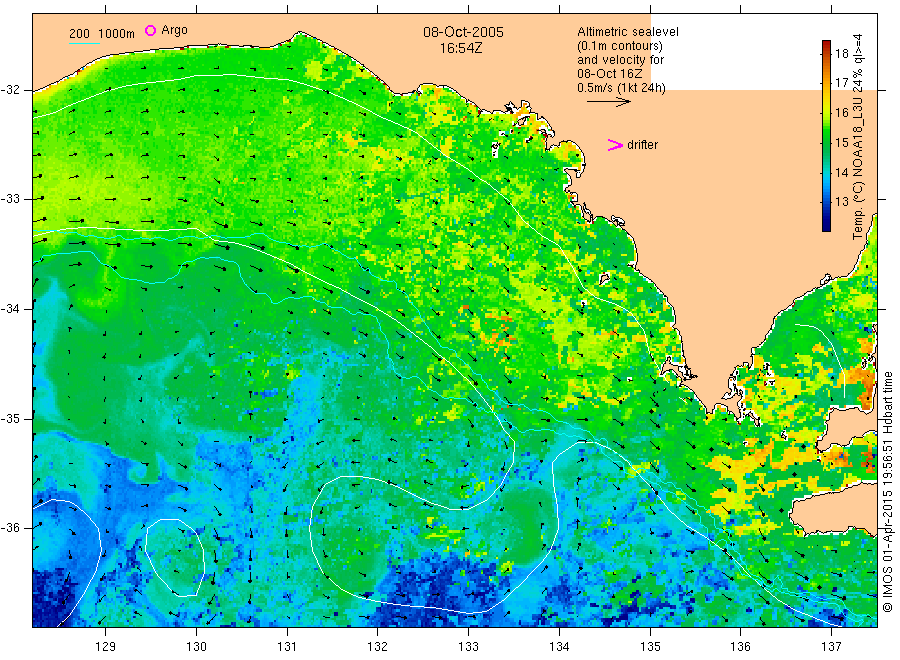Click the latitude axis label -32
The image size is (900, 660).
[x=10, y=90]
